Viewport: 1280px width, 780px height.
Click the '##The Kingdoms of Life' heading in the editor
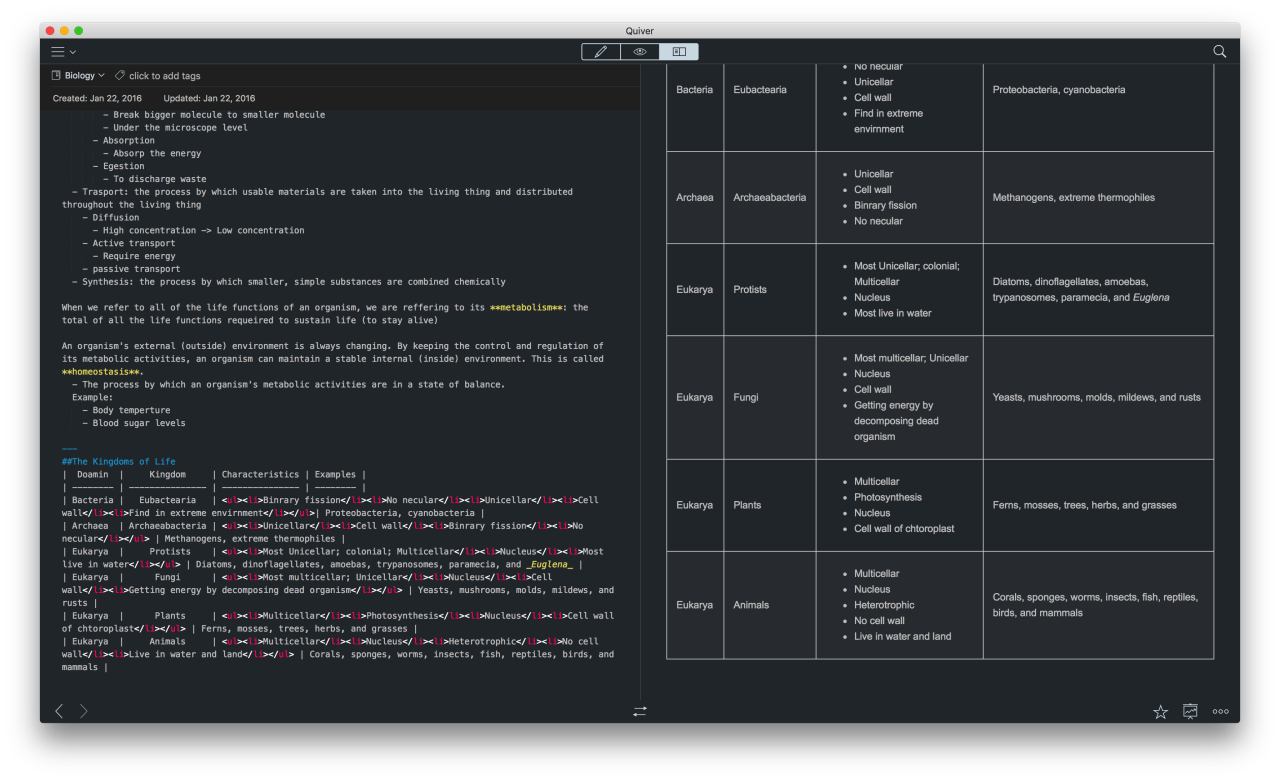coord(118,462)
